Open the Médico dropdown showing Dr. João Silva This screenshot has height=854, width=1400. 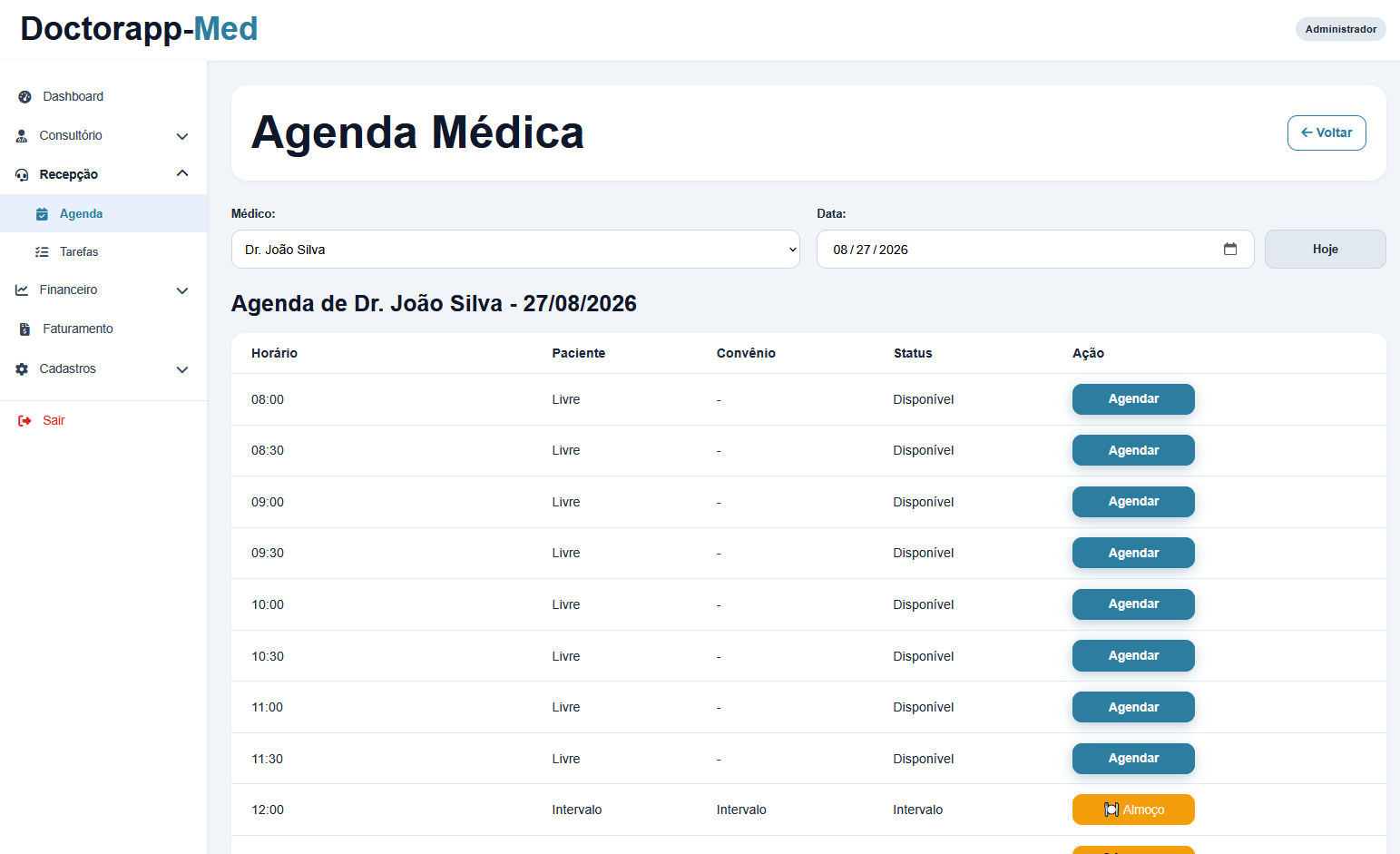(x=515, y=250)
